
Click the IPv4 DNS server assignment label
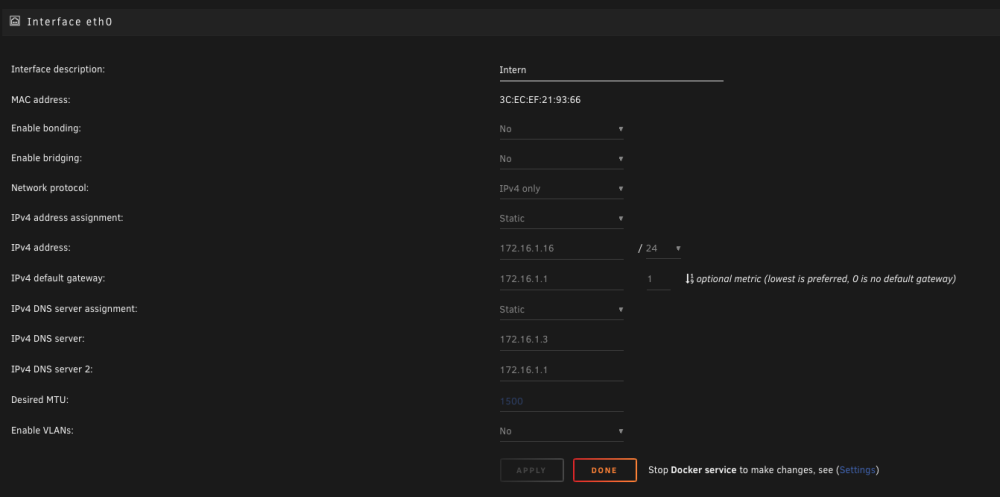[75, 309]
